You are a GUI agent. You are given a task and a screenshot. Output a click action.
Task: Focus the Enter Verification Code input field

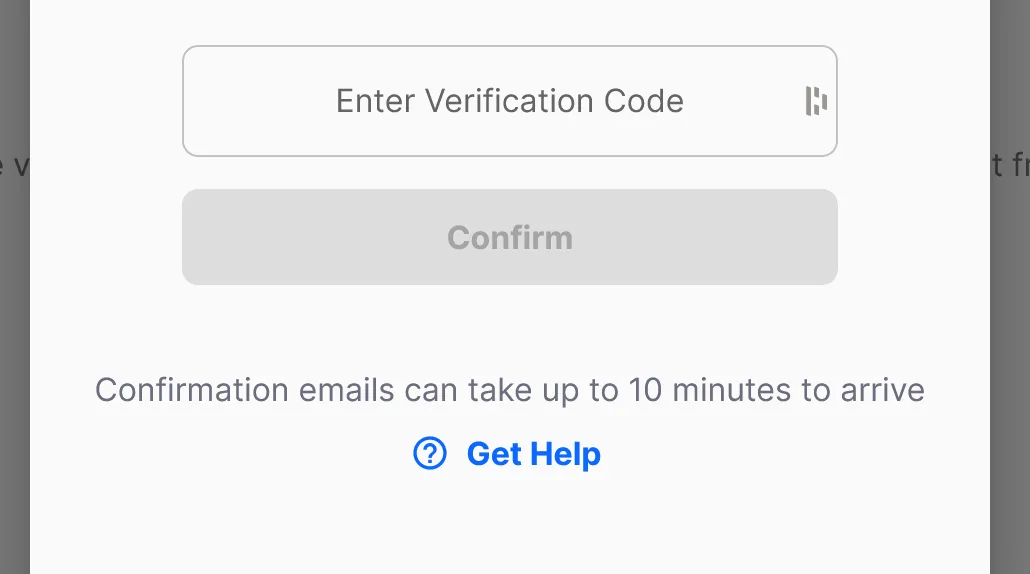click(x=510, y=101)
